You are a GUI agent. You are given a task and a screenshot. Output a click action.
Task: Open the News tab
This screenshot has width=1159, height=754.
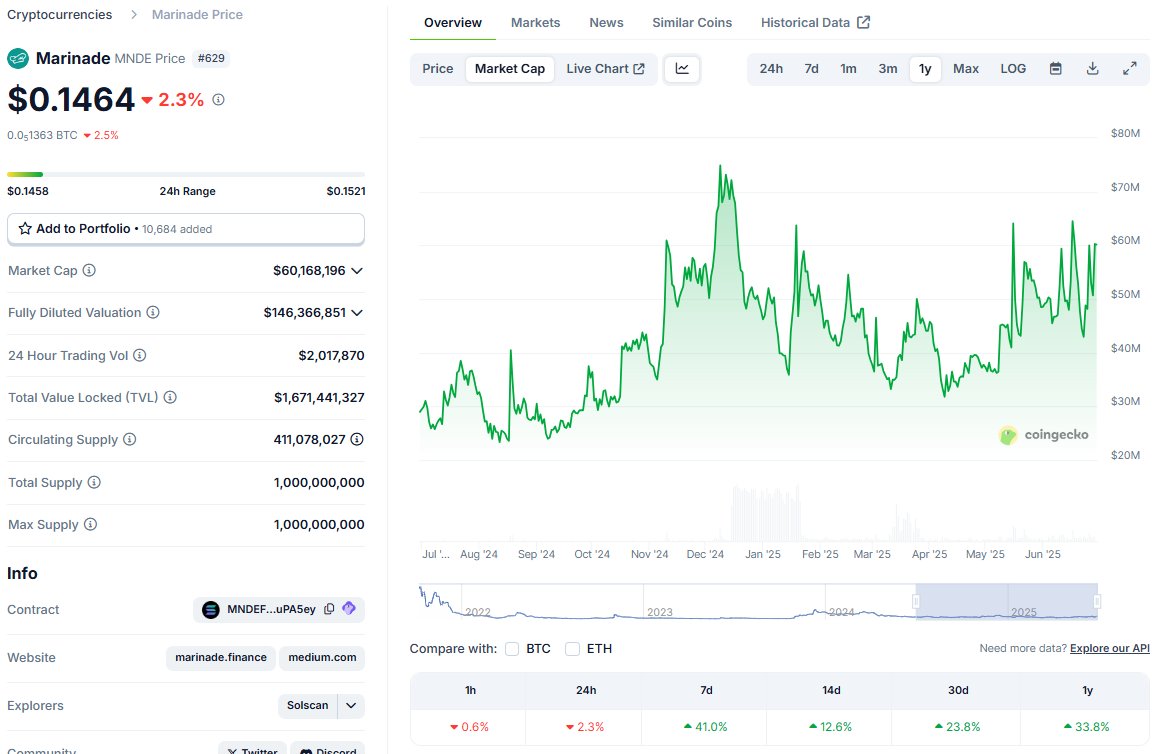(606, 23)
